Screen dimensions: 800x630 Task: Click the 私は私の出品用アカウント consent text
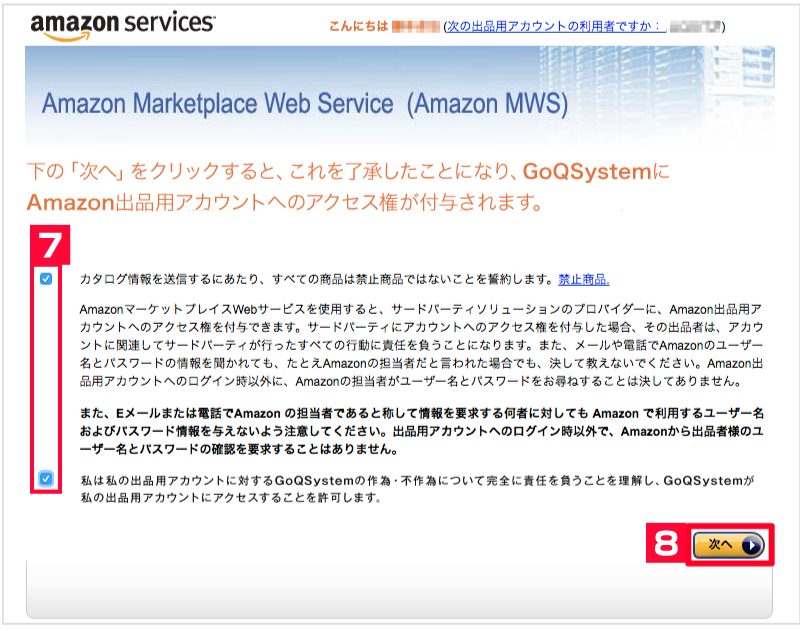[x=417, y=489]
